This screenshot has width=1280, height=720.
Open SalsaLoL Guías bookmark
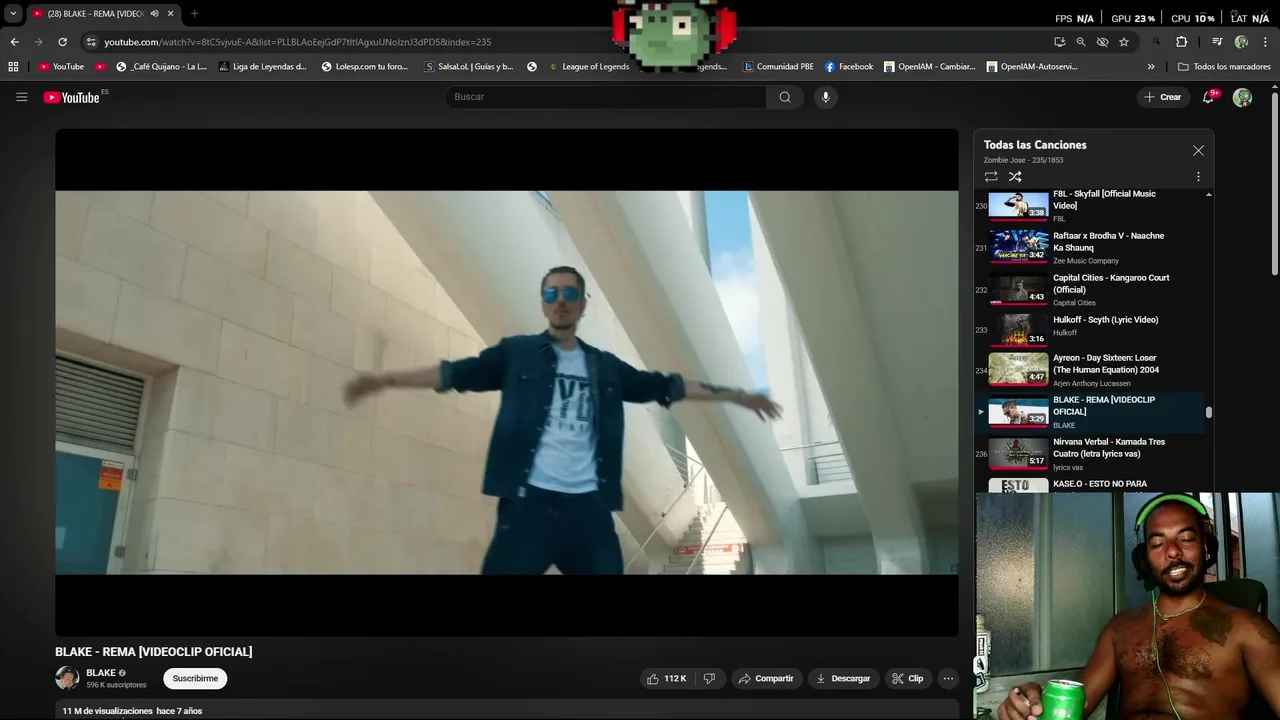[469, 67]
